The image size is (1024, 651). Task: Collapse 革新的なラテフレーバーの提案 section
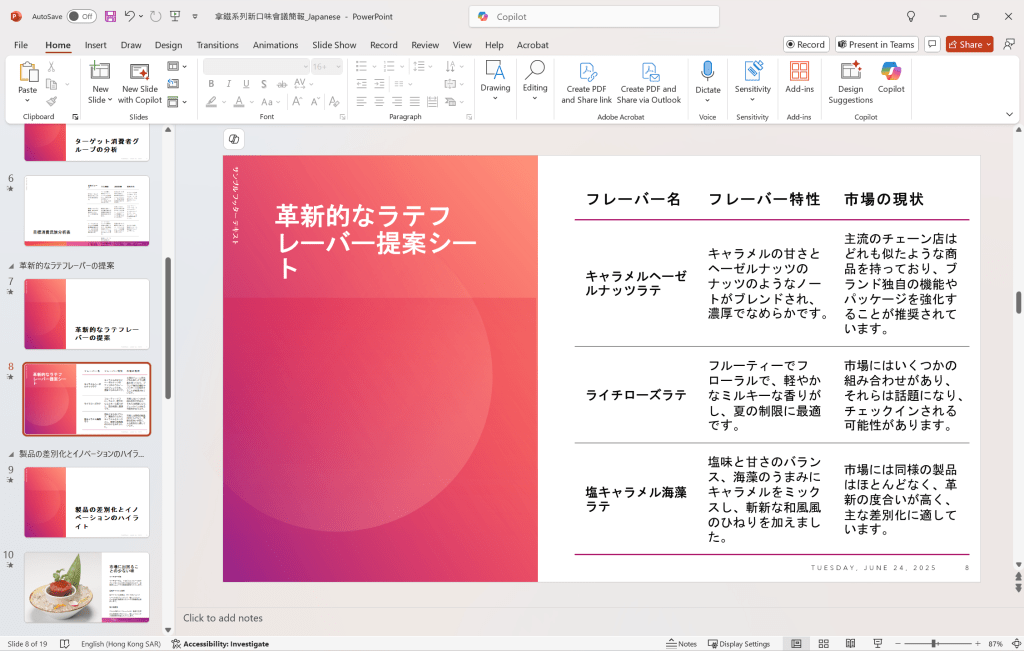coord(11,266)
